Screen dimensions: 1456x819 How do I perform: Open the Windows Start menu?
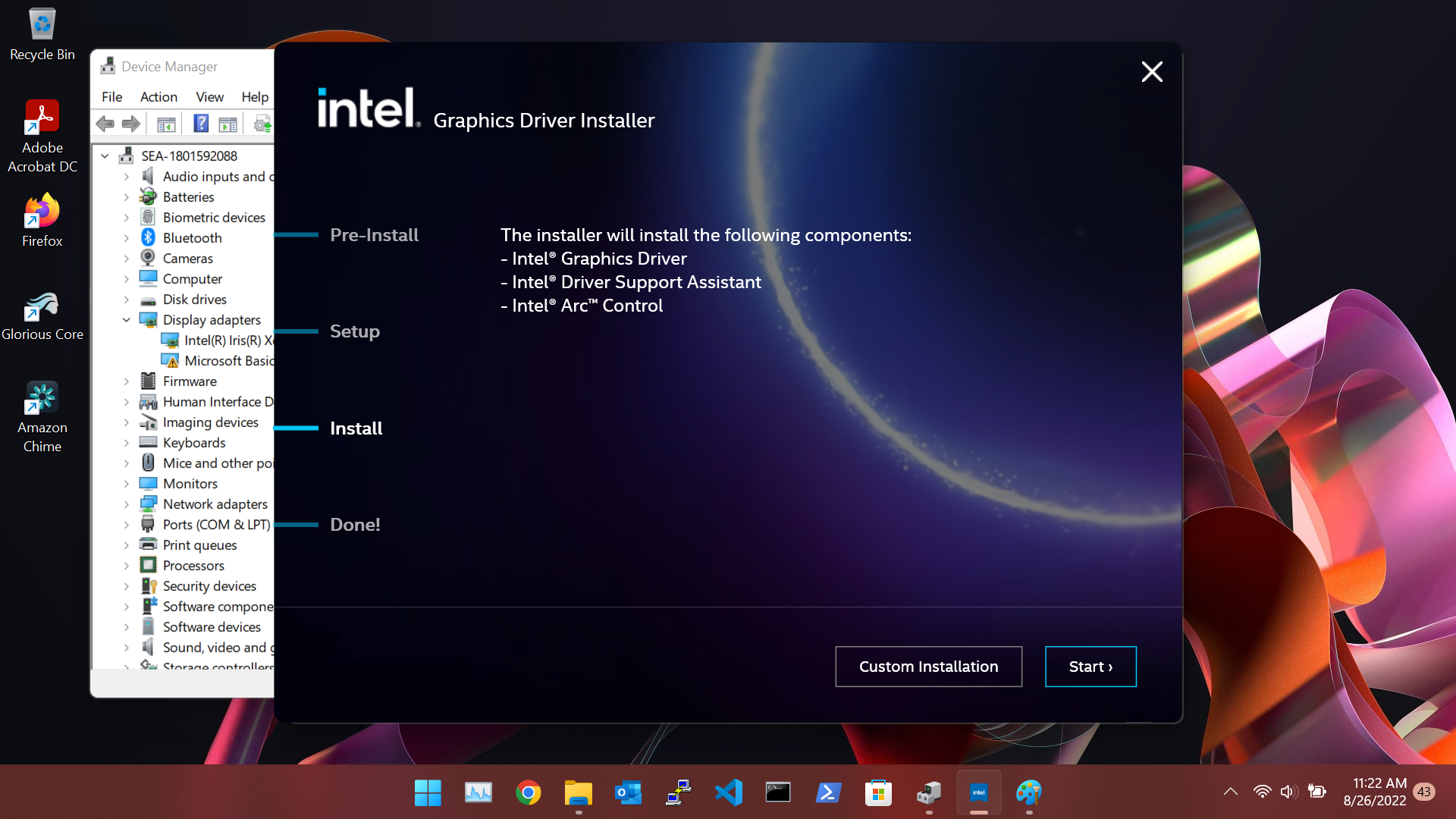[x=428, y=792]
